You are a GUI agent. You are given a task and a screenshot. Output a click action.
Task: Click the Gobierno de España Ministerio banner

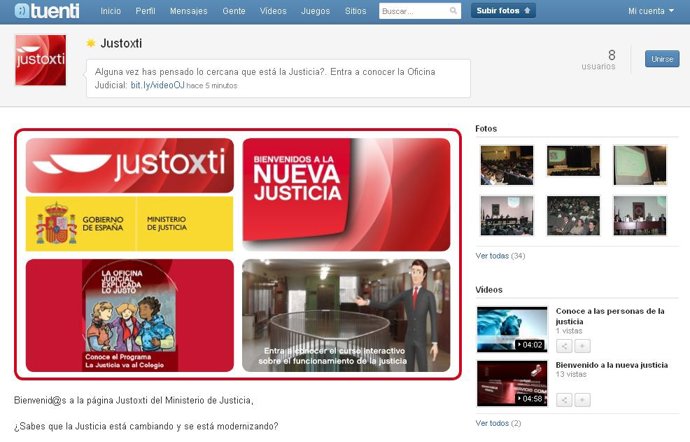(129, 224)
